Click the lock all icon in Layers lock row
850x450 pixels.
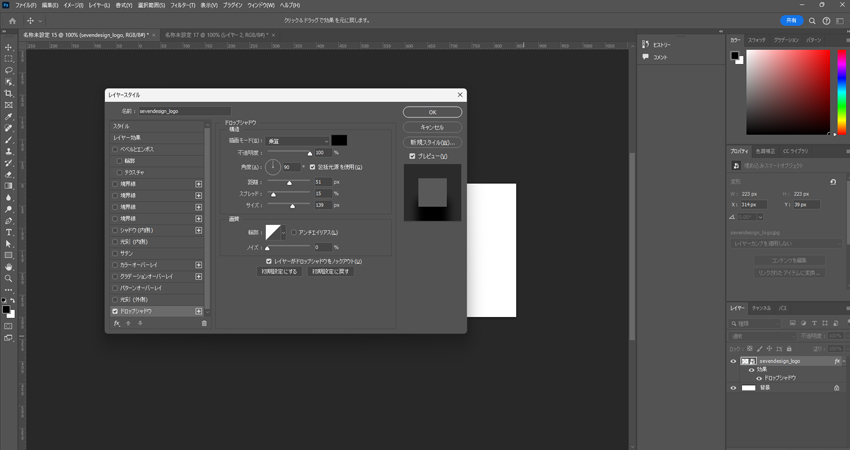click(789, 349)
